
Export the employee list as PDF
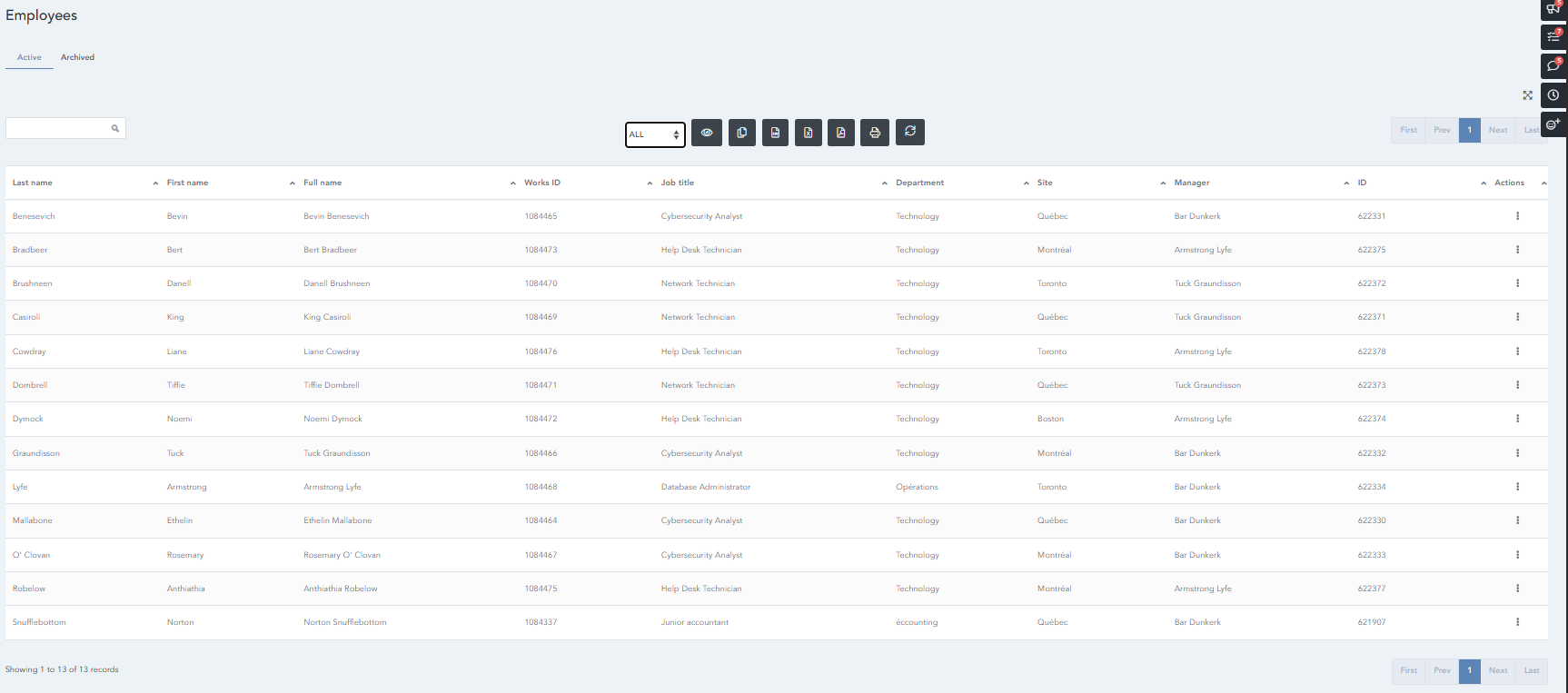841,133
